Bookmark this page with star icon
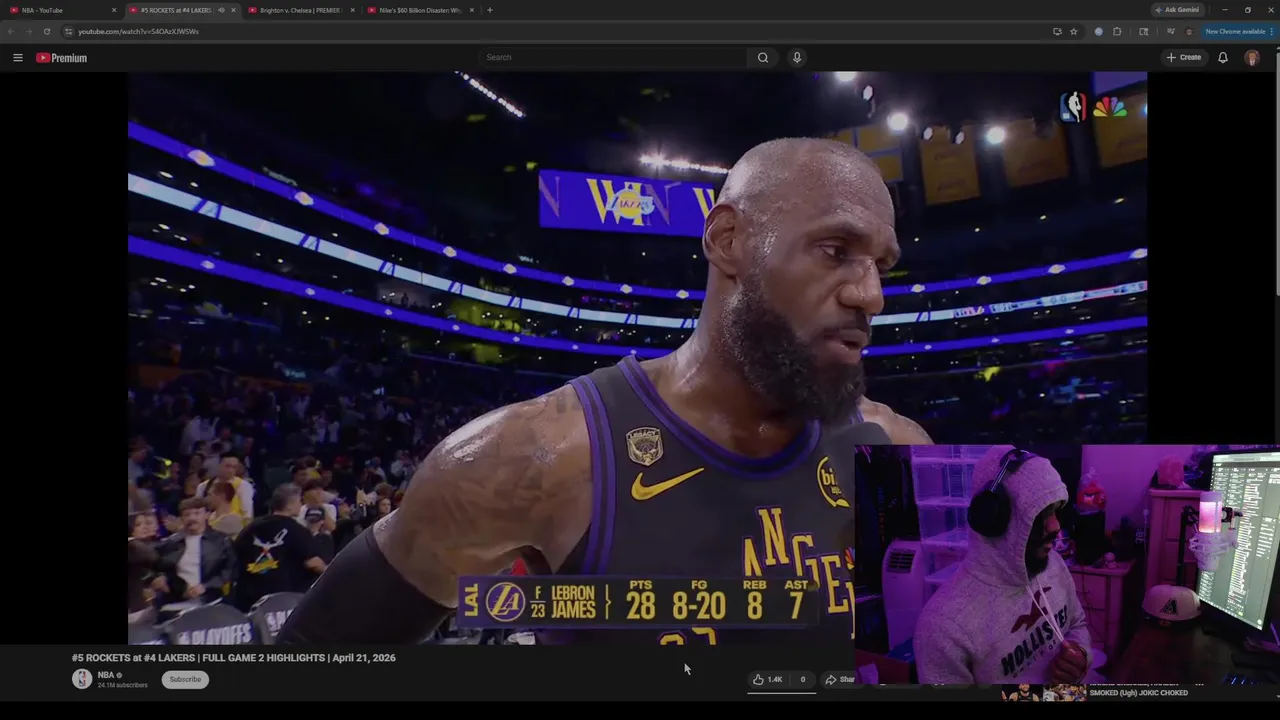 click(x=1073, y=31)
